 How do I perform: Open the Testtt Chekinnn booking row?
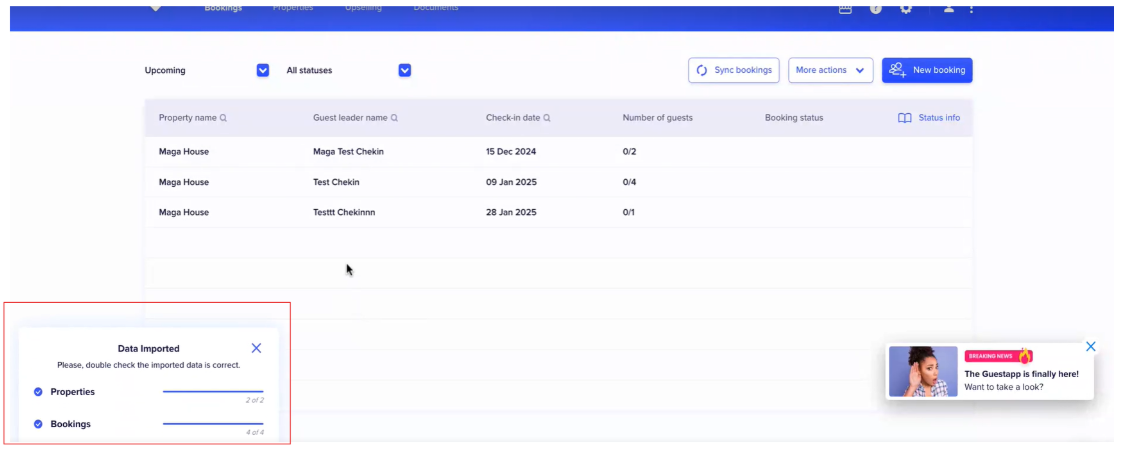click(343, 212)
